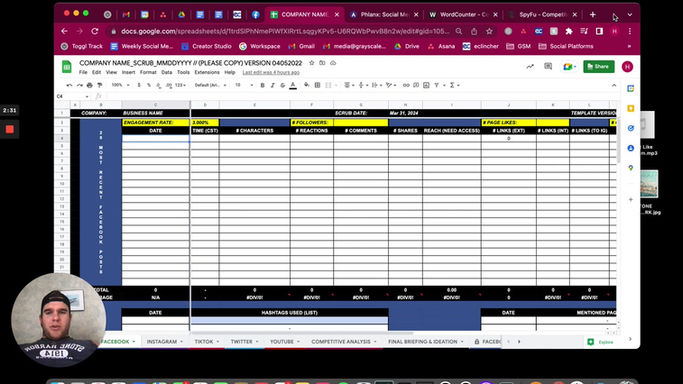Open Chrome Extensions puzzle icon
The height and width of the screenshot is (384, 683).
(569, 31)
